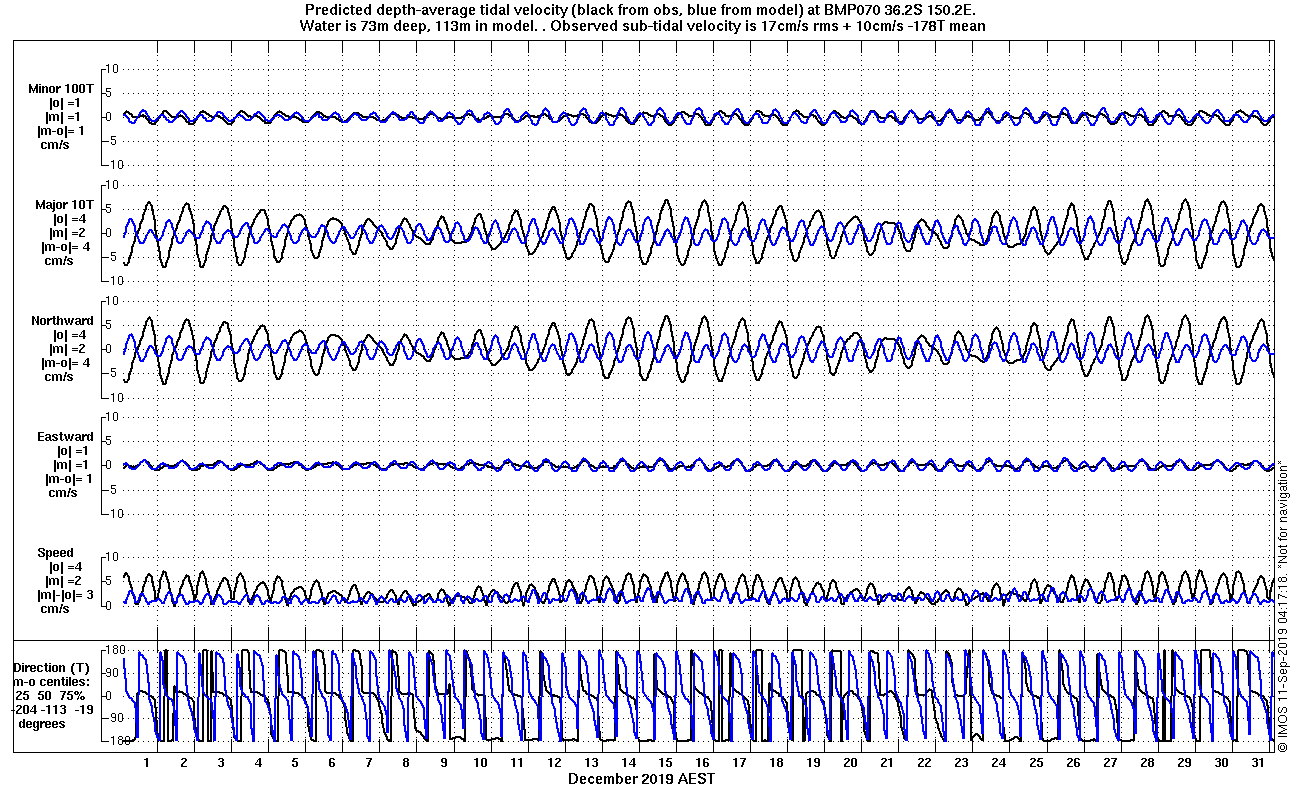The height and width of the screenshot is (800, 1300).
Task: Click the '180' direction axis tick label
Action: click(x=115, y=650)
